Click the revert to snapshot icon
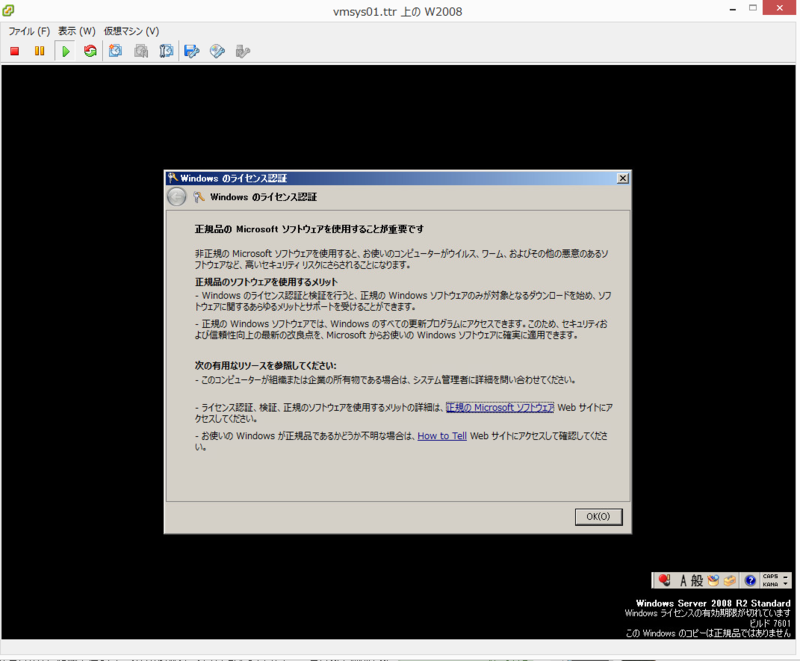This screenshot has width=800, height=661. 141,51
